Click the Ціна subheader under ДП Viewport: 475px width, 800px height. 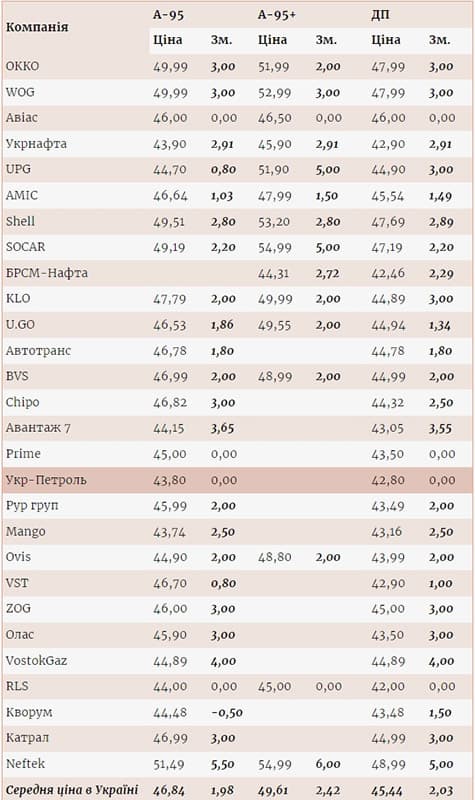(385, 40)
